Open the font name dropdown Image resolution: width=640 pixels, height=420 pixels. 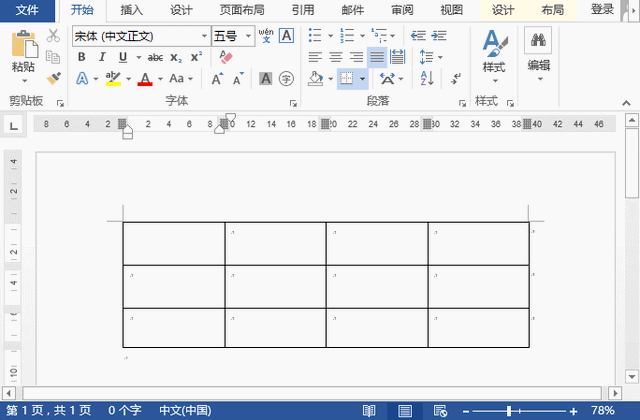pos(204,36)
